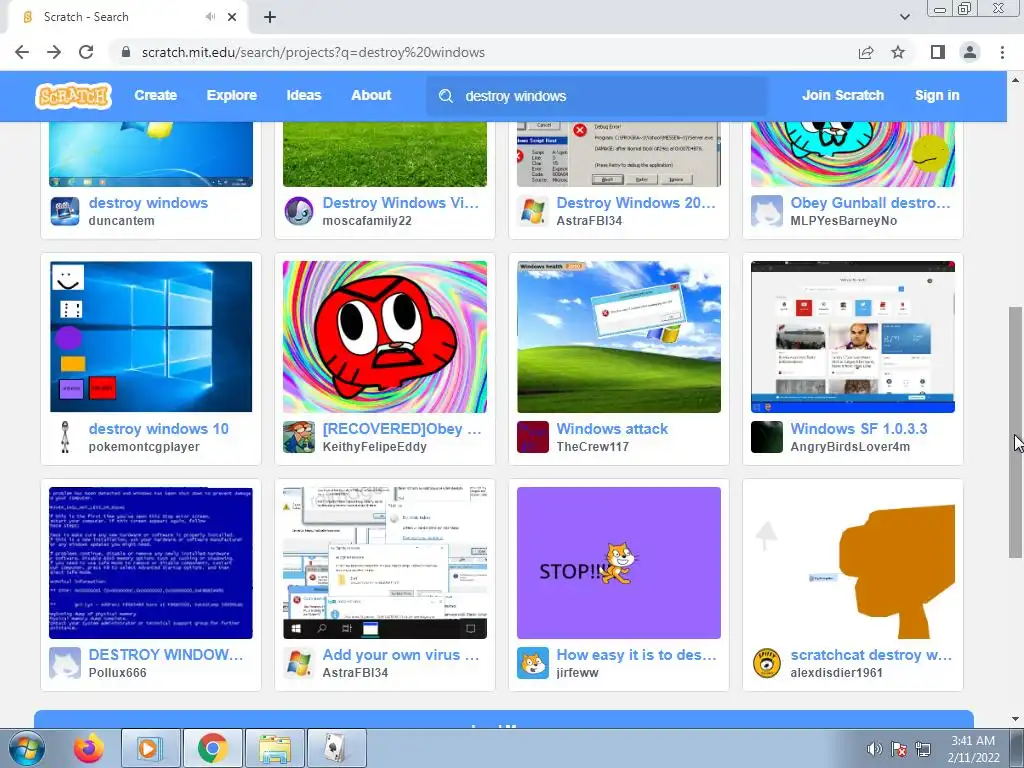Open the 'Windows SF 1.0.3.3' project link
Image resolution: width=1024 pixels, height=768 pixels.
859,429
